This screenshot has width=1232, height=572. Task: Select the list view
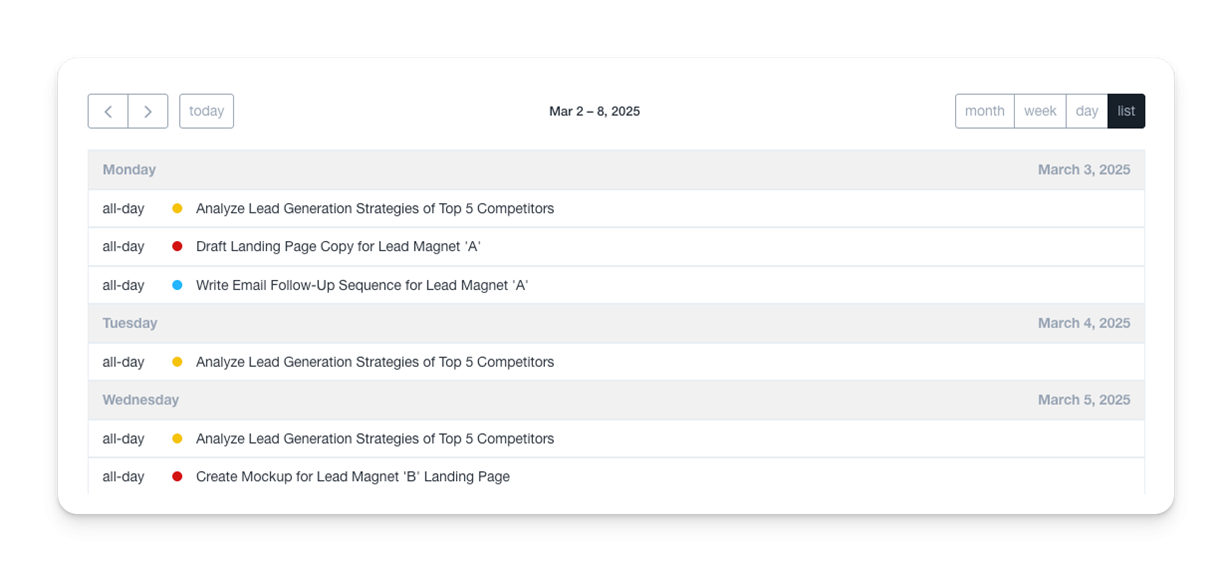click(1126, 111)
